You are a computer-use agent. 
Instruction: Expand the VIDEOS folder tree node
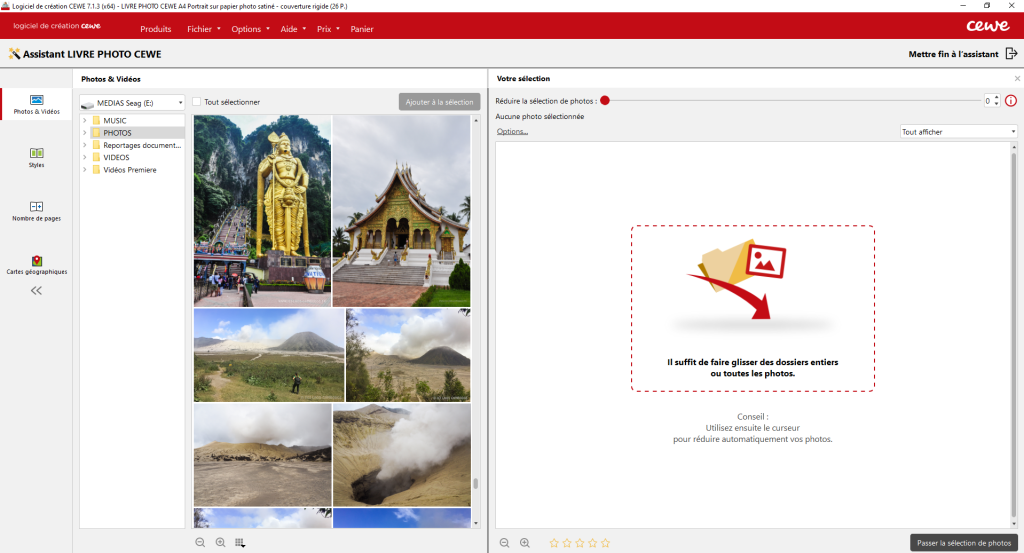(85, 157)
